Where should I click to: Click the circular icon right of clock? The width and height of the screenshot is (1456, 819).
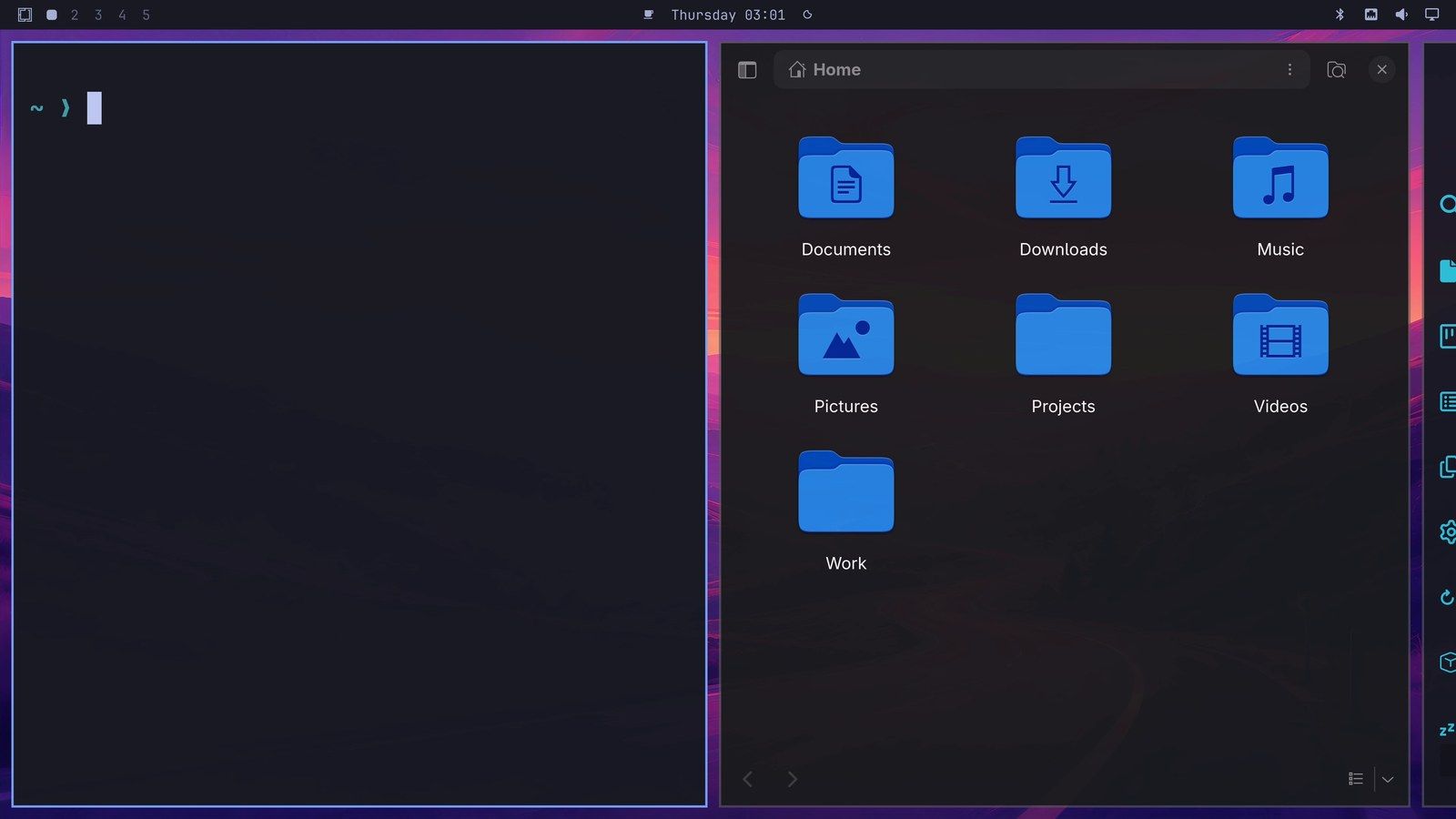point(807,15)
